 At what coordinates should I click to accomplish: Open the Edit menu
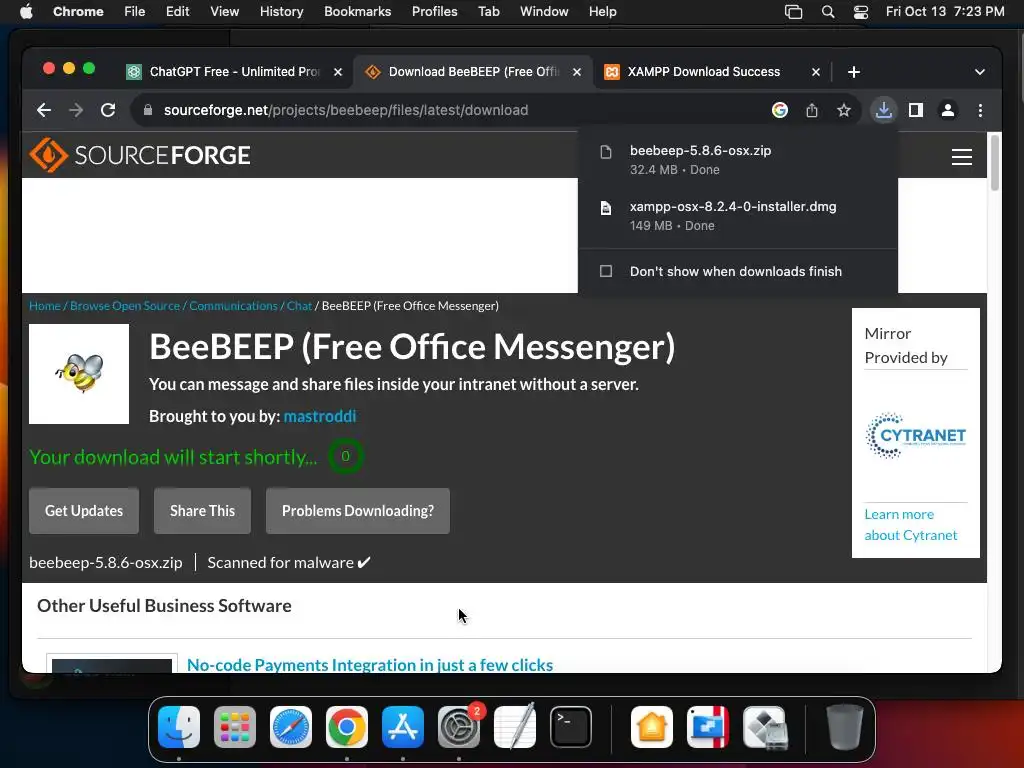coord(178,12)
